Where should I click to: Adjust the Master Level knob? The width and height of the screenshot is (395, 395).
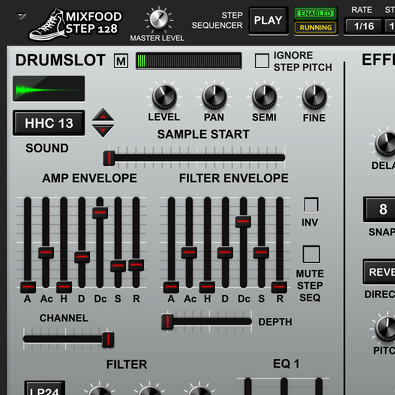159,19
